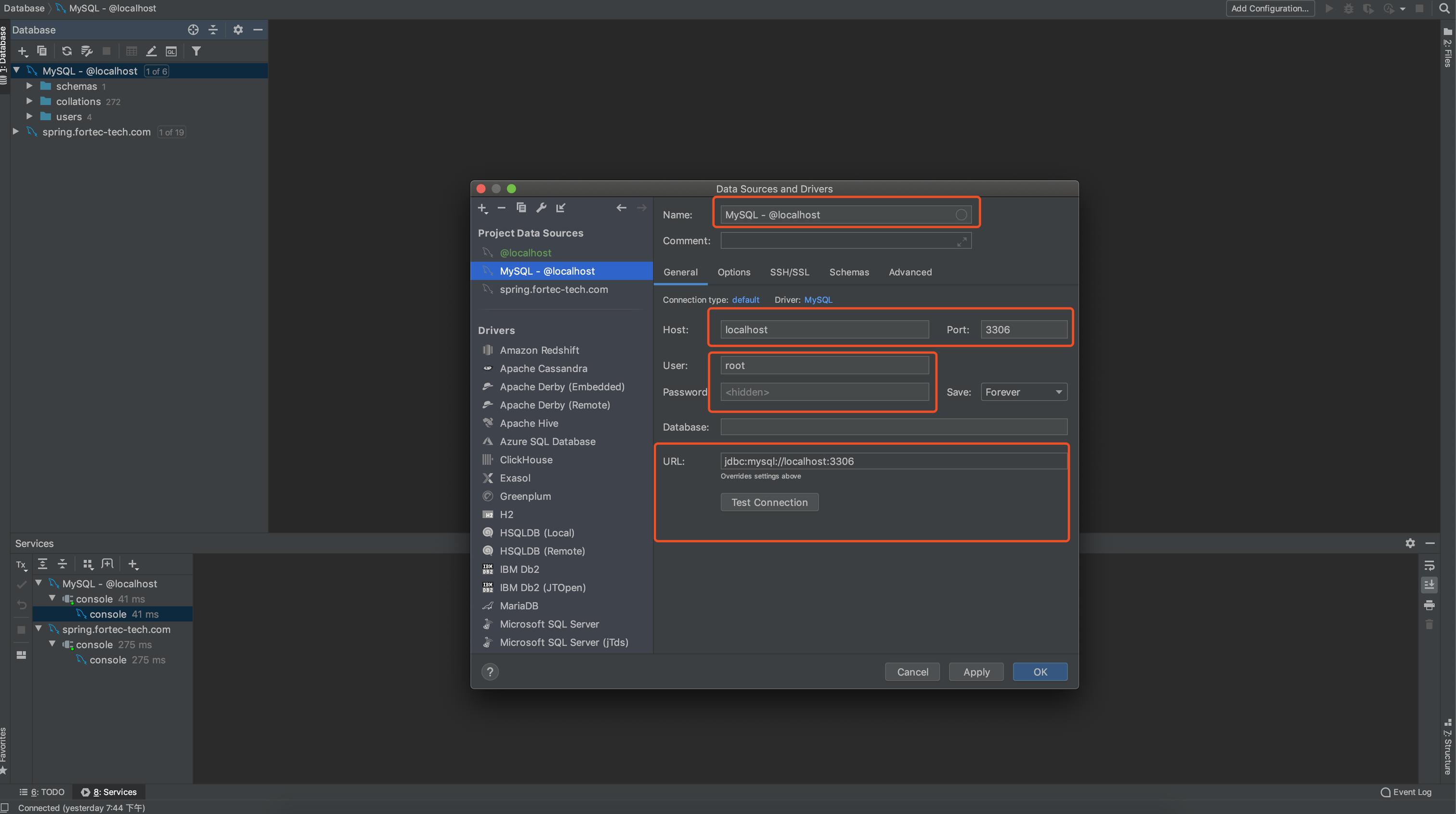Refresh the database tree
The image size is (1456, 814).
pos(67,52)
